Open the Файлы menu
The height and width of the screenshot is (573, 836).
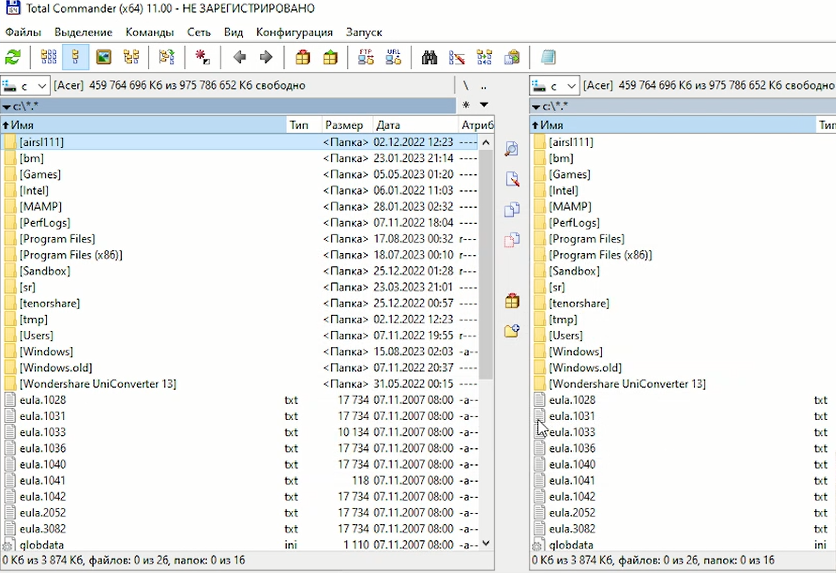click(x=23, y=32)
